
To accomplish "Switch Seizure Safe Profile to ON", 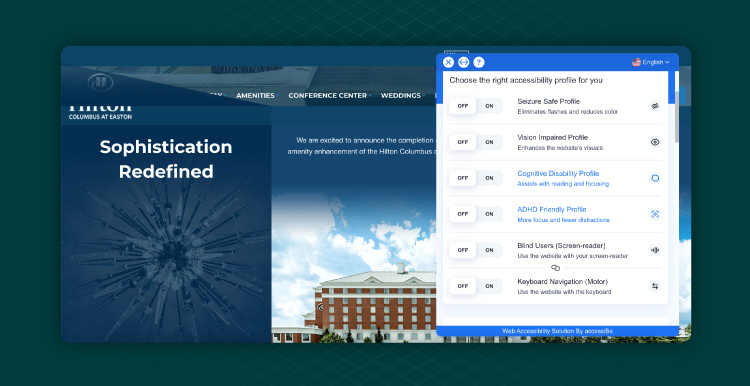I will 489,106.
